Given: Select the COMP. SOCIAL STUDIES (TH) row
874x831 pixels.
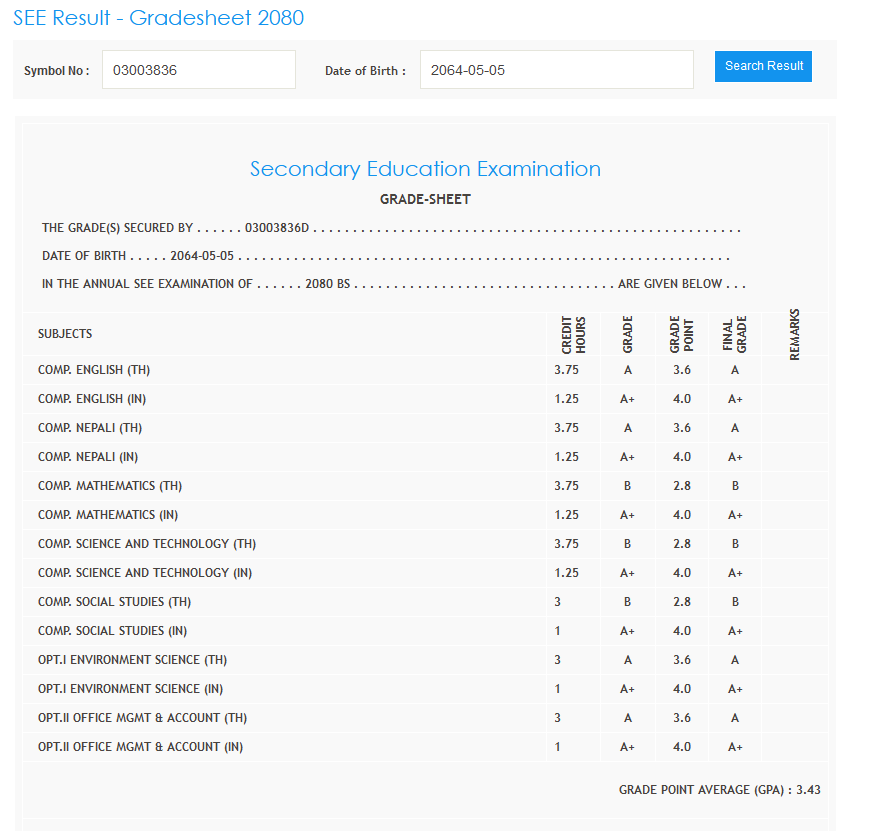Looking at the screenshot, I should click(114, 602).
